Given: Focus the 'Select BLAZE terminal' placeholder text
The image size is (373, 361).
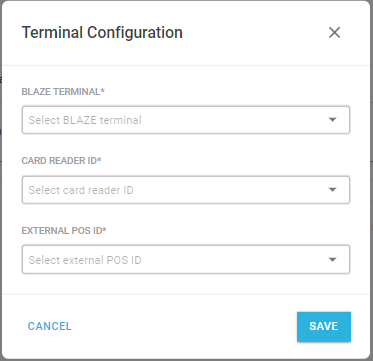Looking at the screenshot, I should point(85,120).
